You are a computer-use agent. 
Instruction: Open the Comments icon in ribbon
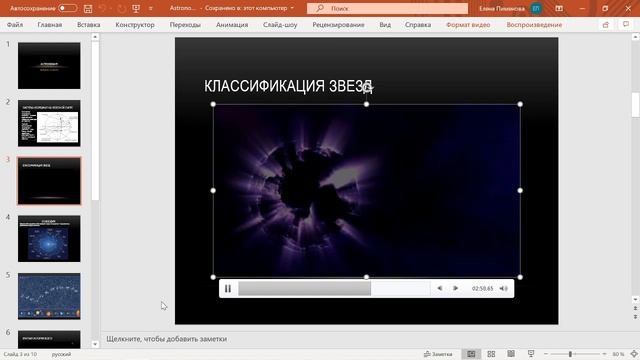pyautogui.click(x=626, y=25)
